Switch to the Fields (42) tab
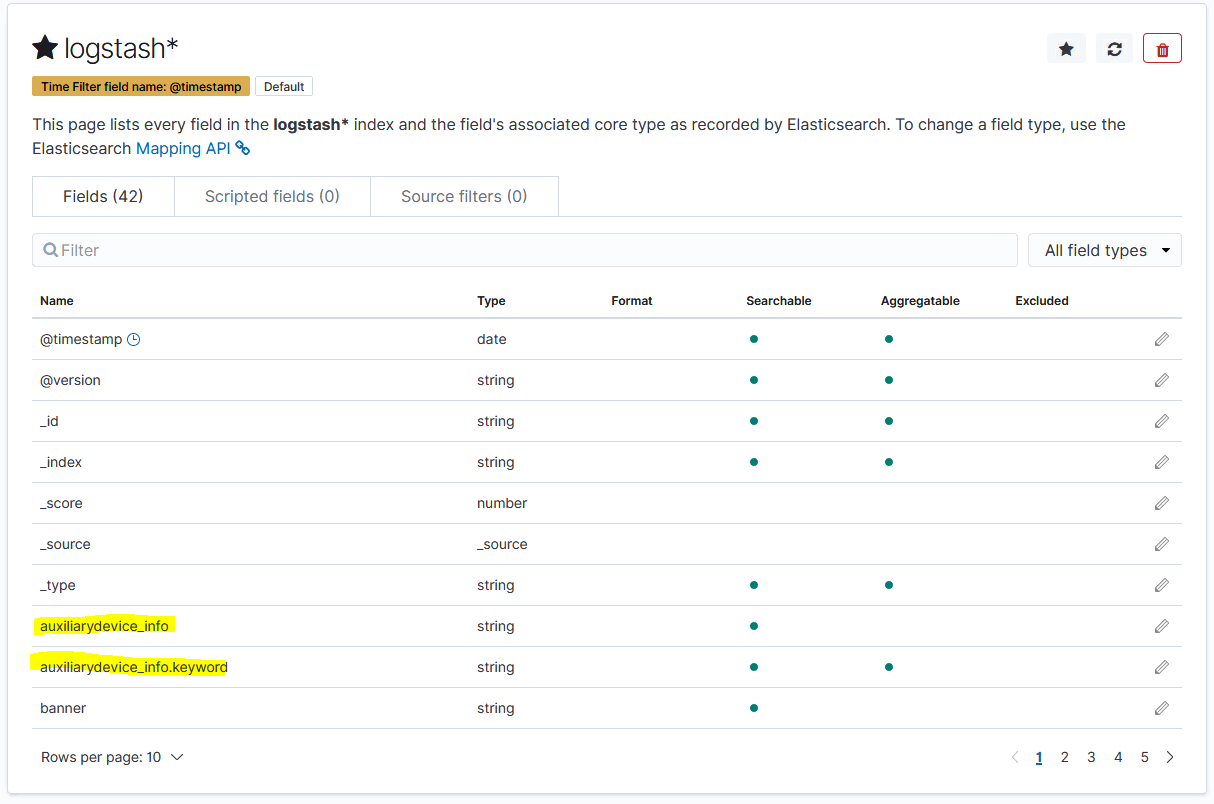 pyautogui.click(x=103, y=196)
